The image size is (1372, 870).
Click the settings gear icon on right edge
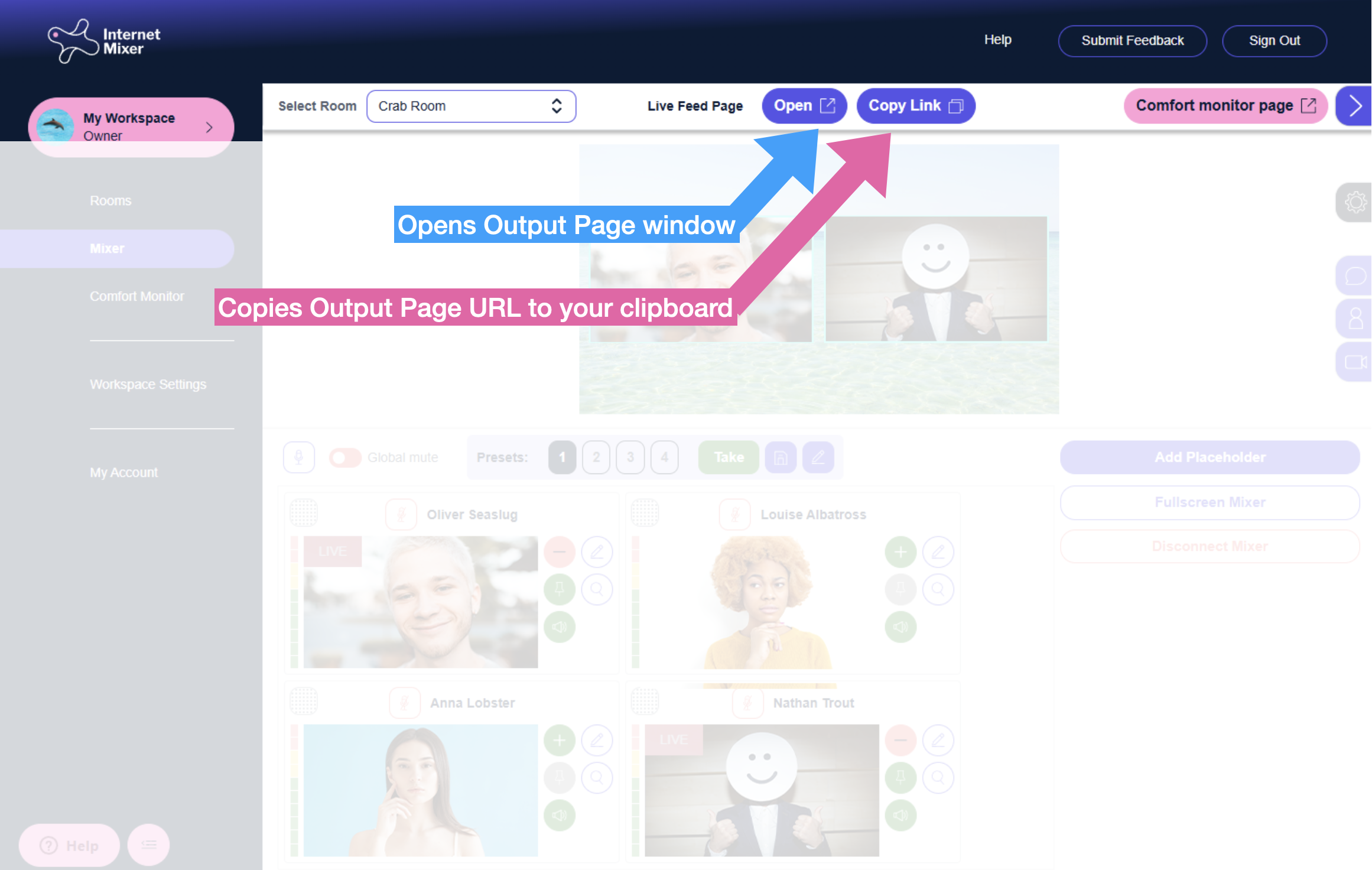[1355, 202]
